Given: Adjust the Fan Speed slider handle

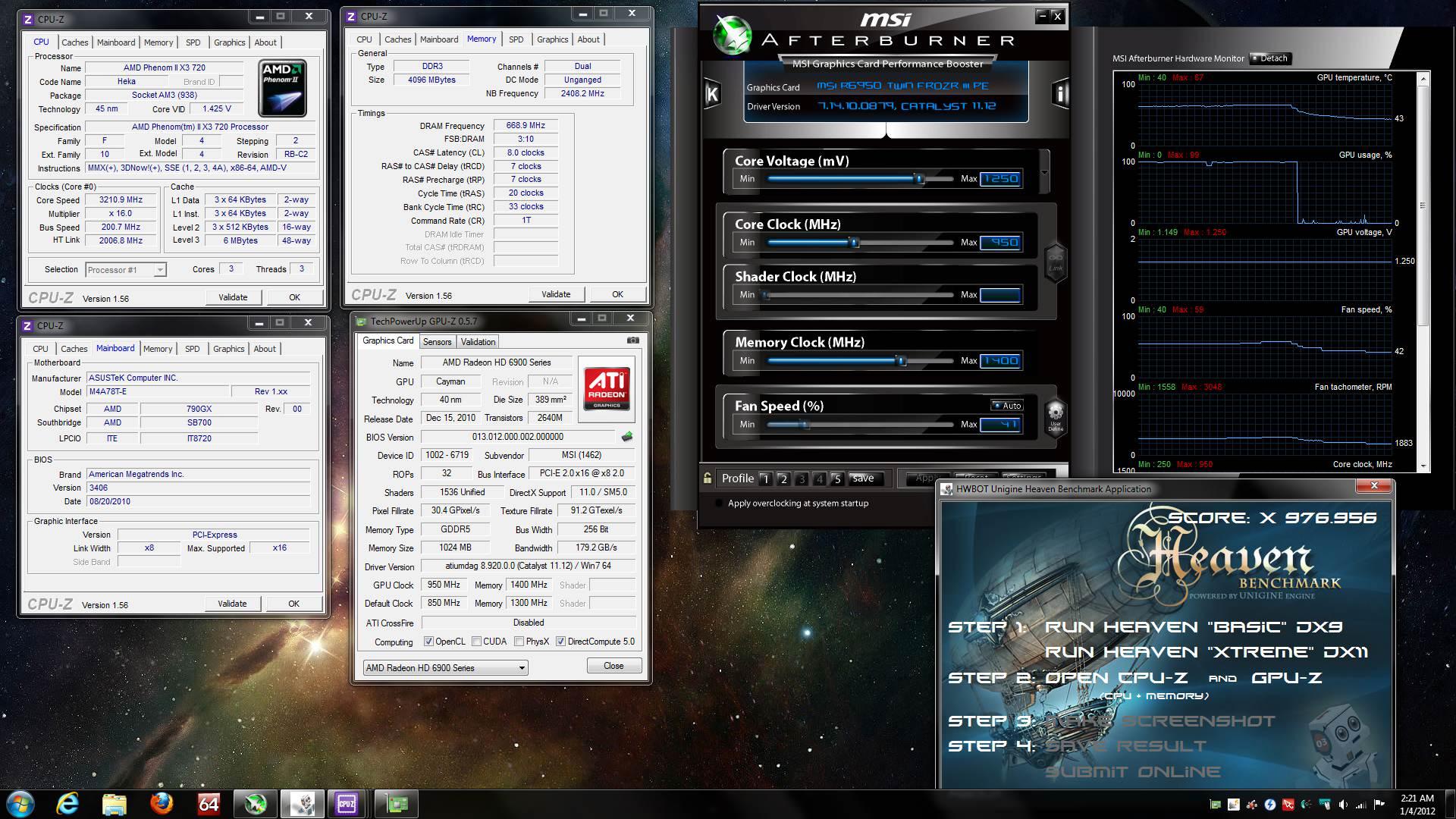Looking at the screenshot, I should (805, 425).
